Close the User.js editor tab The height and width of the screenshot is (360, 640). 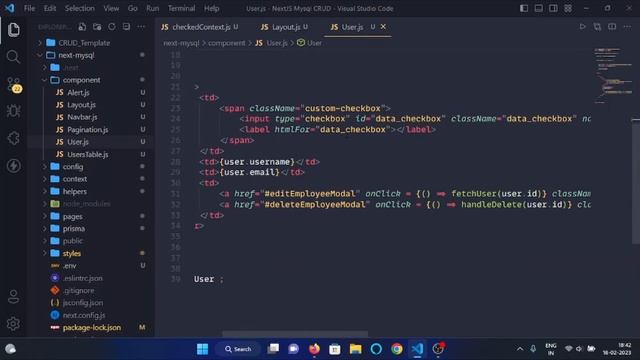click(x=383, y=27)
